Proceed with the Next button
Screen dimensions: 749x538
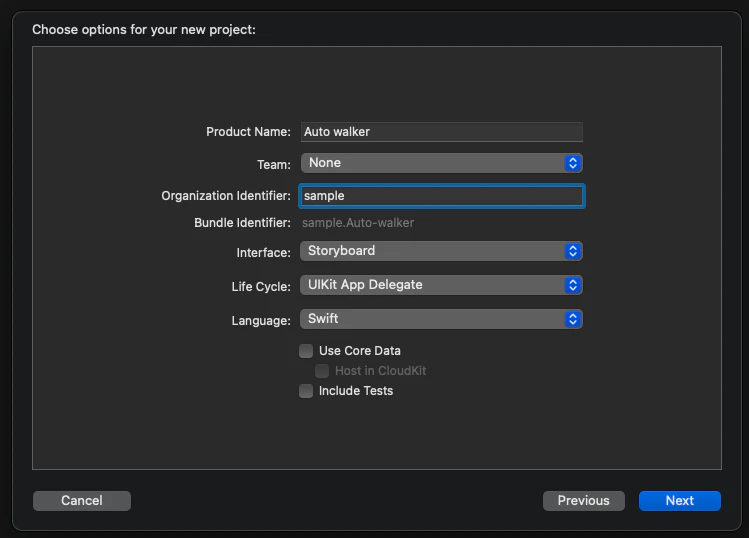[x=680, y=501]
